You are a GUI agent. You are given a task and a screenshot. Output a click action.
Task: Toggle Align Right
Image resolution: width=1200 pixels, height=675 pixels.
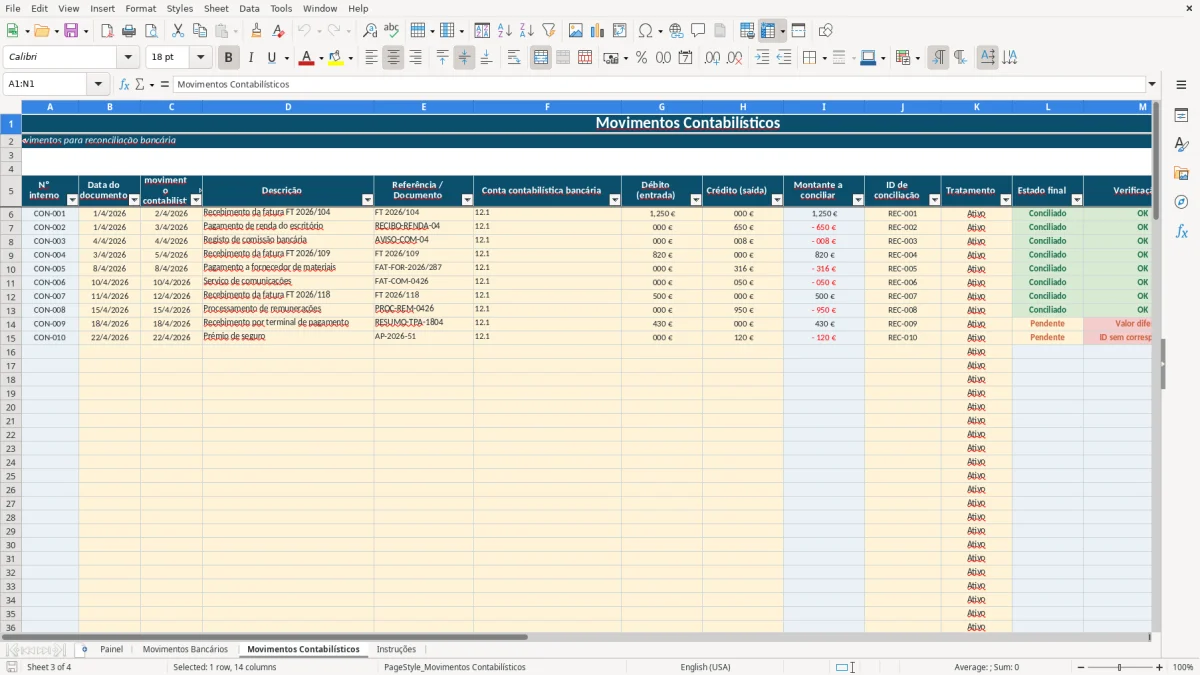coord(415,58)
